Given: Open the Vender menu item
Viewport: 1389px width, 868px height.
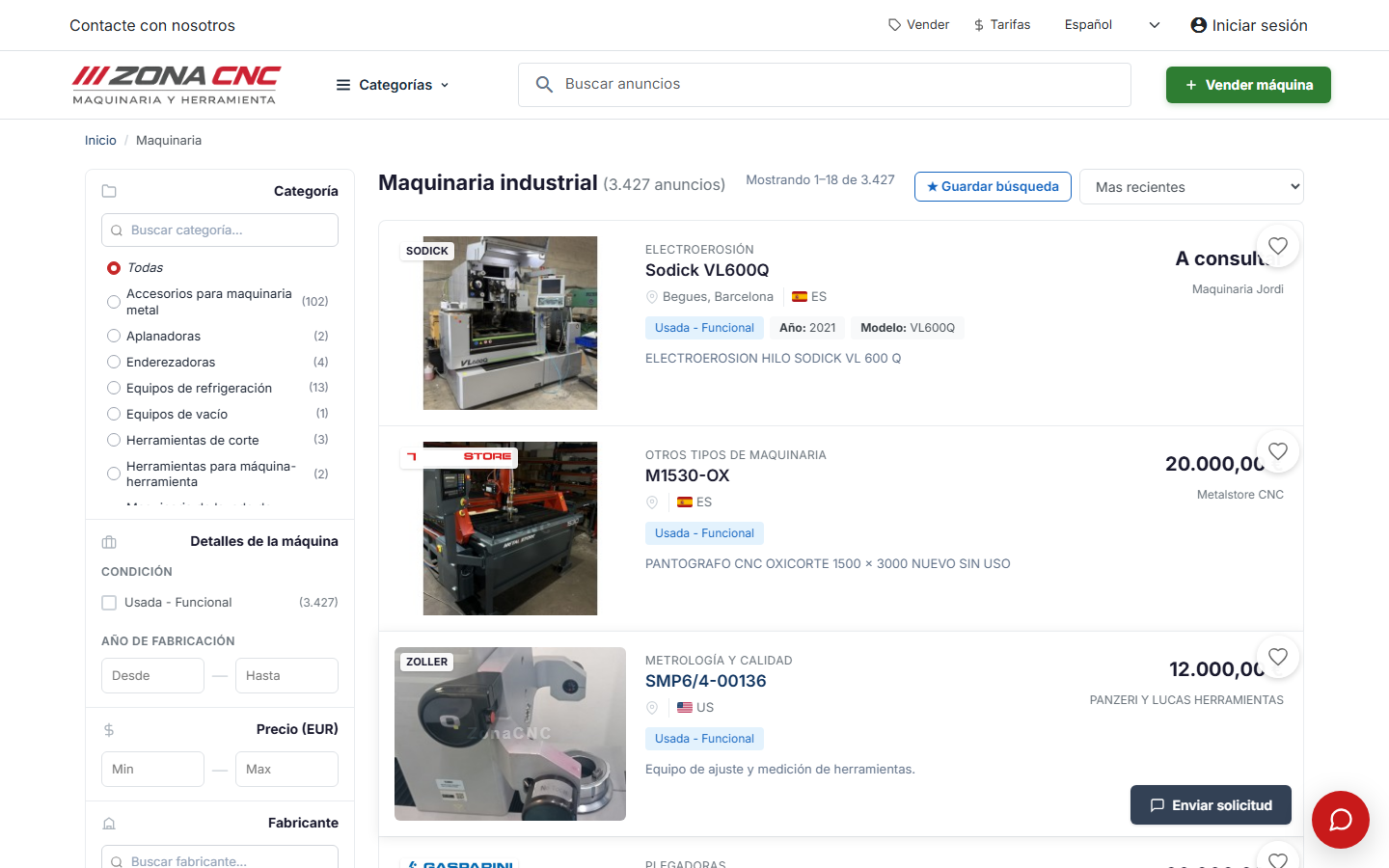Looking at the screenshot, I should tap(919, 25).
